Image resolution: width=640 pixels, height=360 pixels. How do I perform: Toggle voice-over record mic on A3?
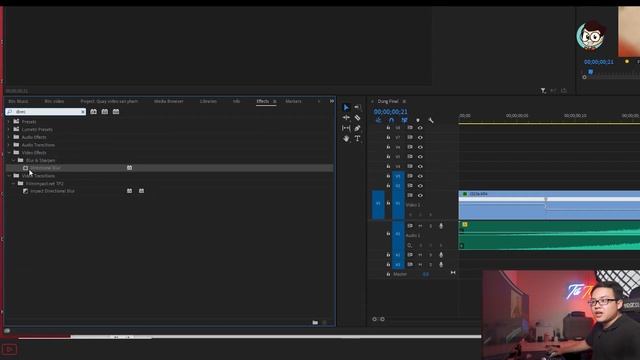point(441,264)
